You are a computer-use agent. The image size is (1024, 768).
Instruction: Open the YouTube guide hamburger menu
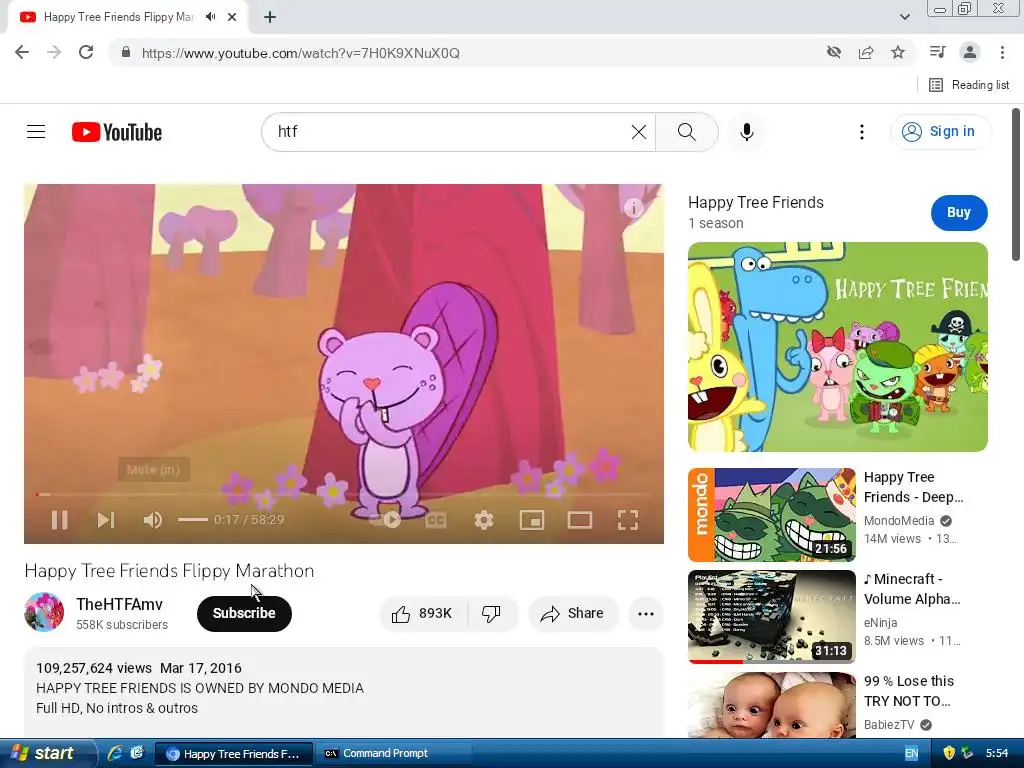click(x=36, y=132)
